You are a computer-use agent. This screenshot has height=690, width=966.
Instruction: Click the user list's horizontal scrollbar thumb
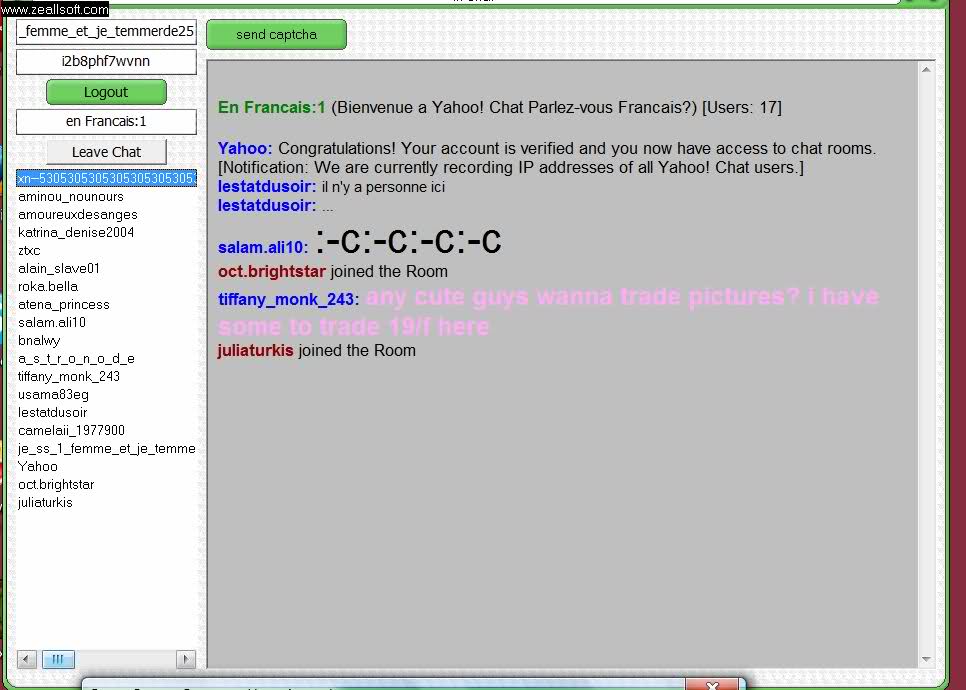point(58,659)
